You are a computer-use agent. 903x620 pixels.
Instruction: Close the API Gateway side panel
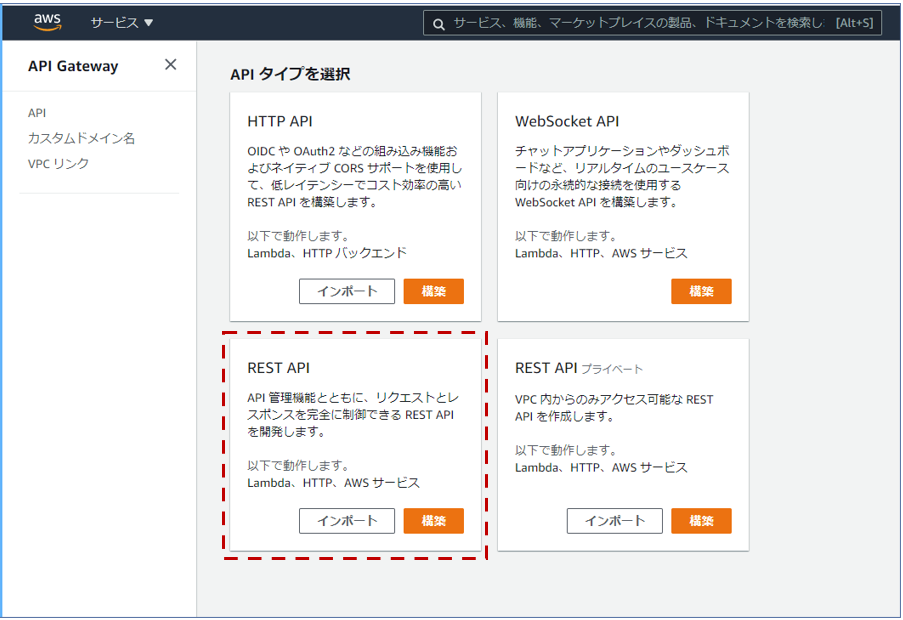169,65
